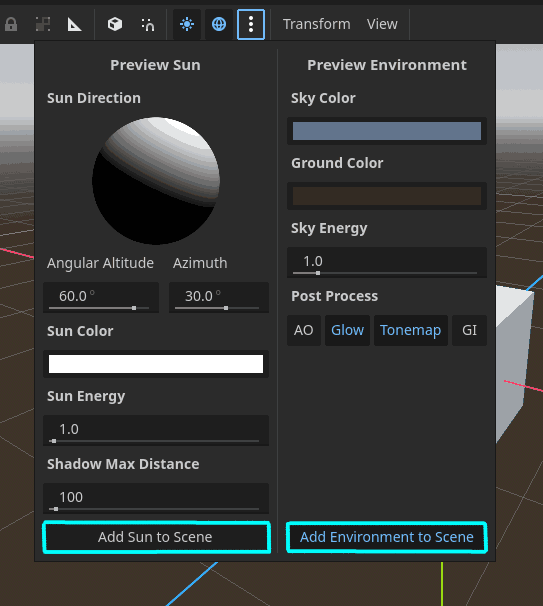Image resolution: width=543 pixels, height=606 pixels.
Task: Toggle preview sunlight icon
Action: tap(187, 24)
